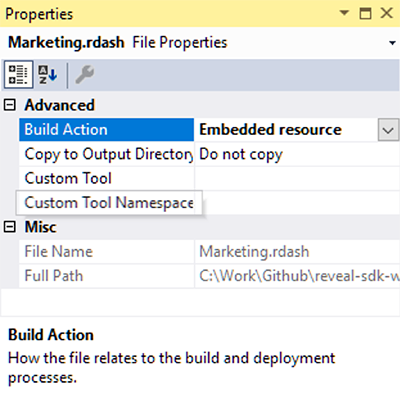Select the File Name property
The height and width of the screenshot is (395, 400).
[106, 252]
